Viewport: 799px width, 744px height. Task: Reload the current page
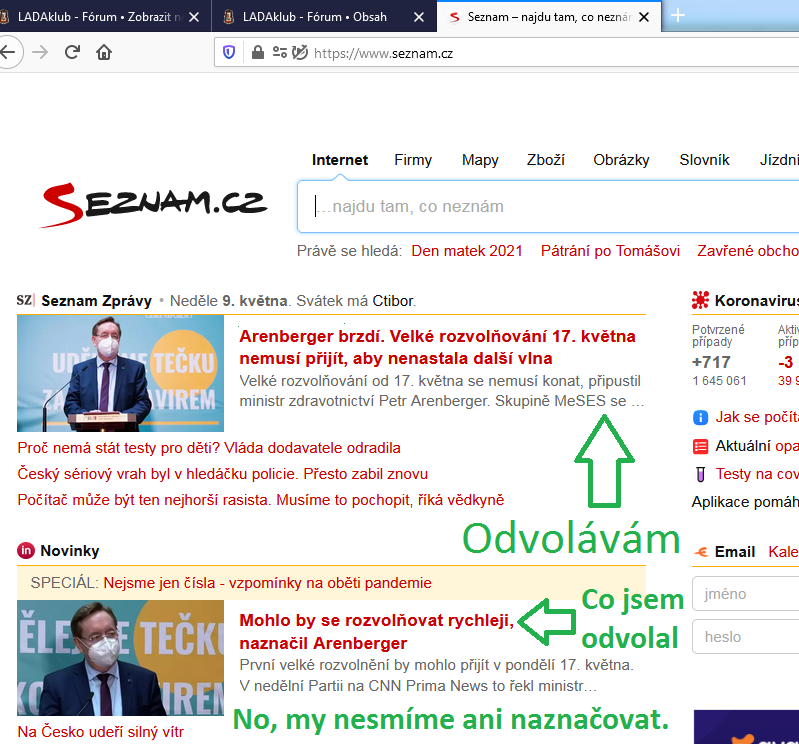pos(72,52)
